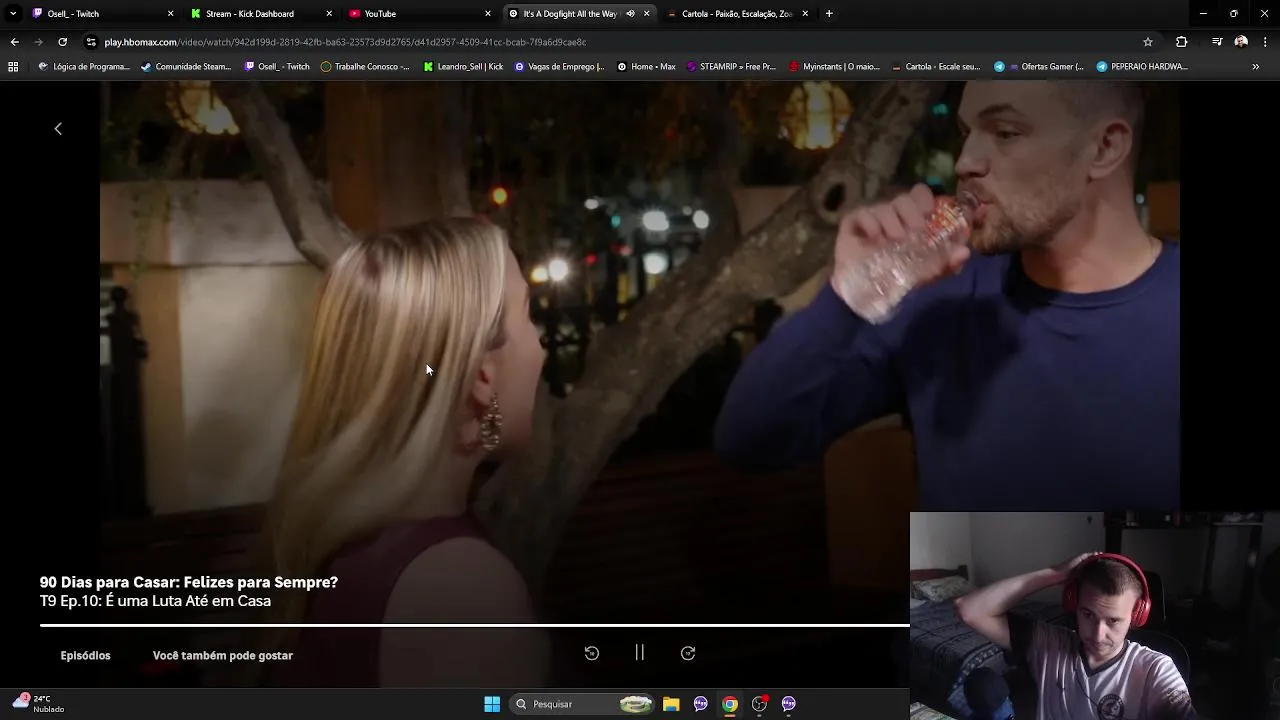Open the Chrome profile avatar
The height and width of the screenshot is (720, 1280).
pos(1241,42)
